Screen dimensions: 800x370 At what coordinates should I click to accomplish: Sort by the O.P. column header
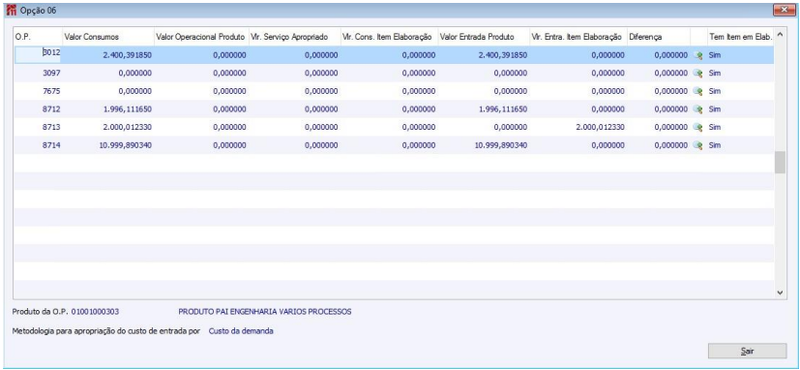point(37,37)
